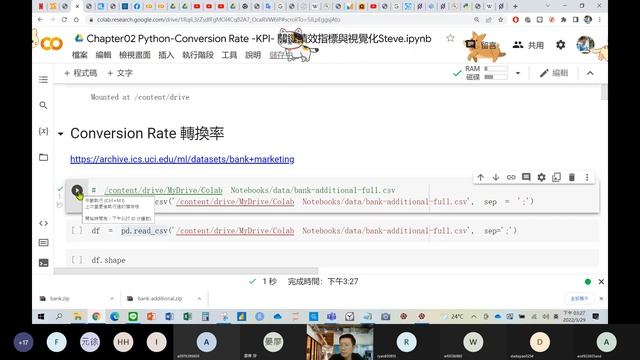Open the search and replace sidebar icon
Image resolution: width=640 pixels, height=360 pixels.
43,105
